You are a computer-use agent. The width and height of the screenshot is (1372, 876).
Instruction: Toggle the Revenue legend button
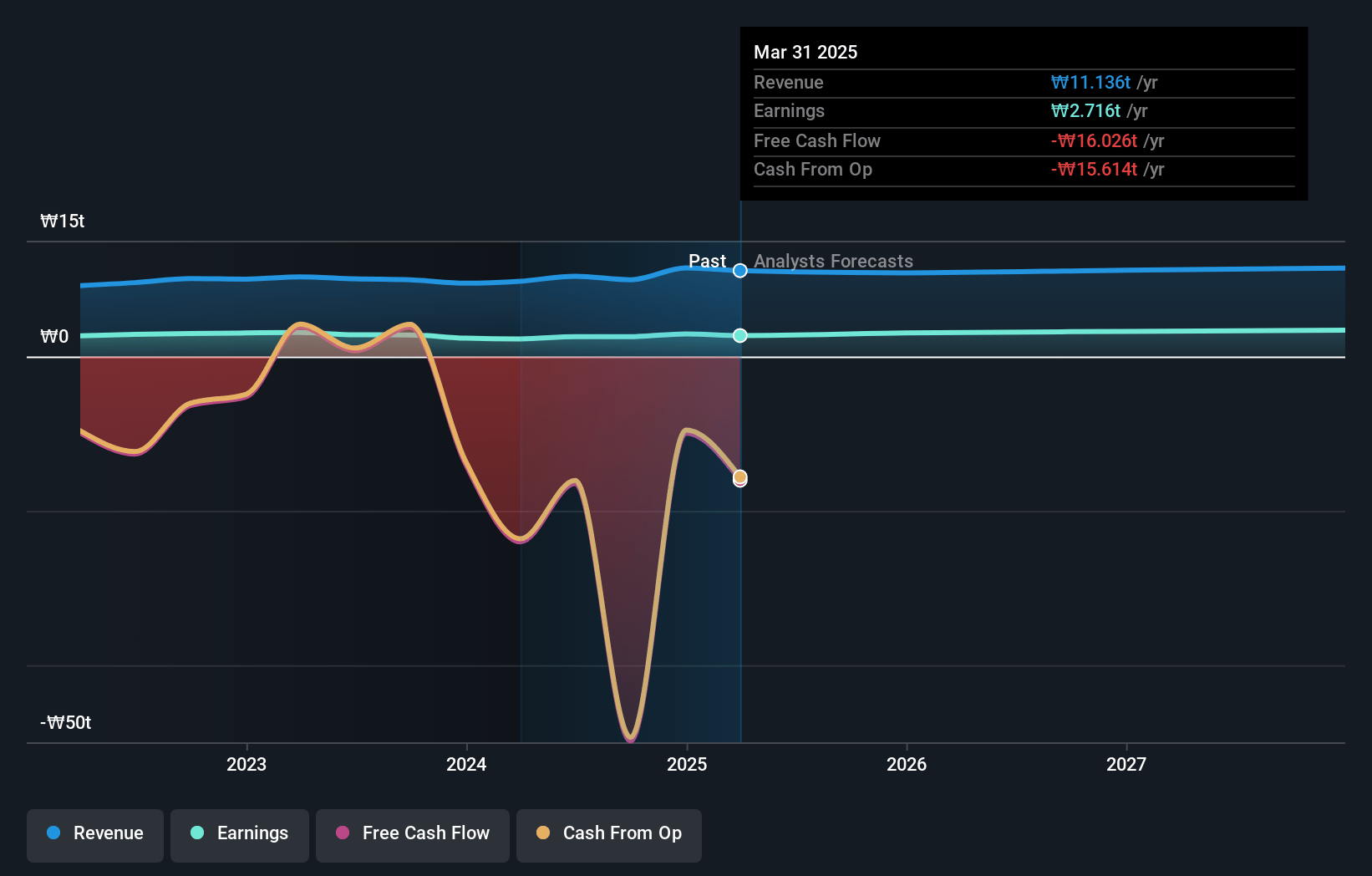[95, 835]
